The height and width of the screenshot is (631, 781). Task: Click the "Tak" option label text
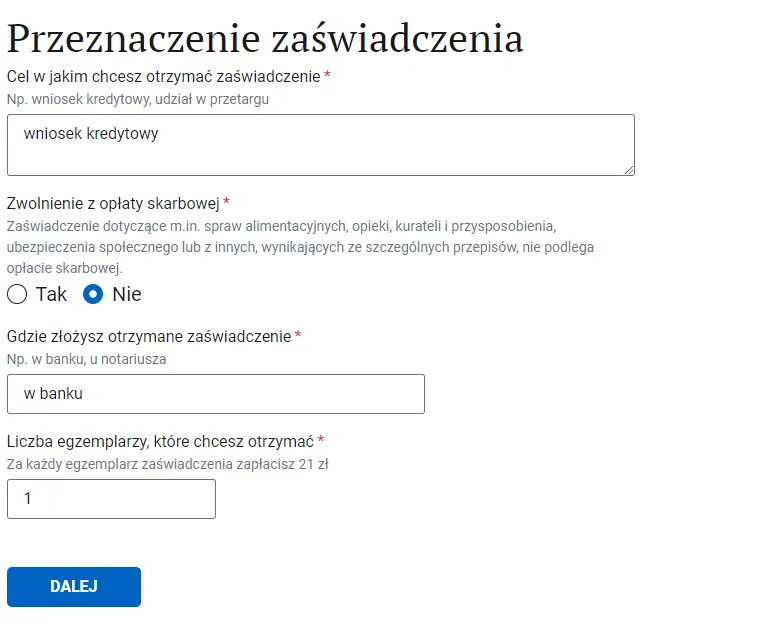[51, 294]
